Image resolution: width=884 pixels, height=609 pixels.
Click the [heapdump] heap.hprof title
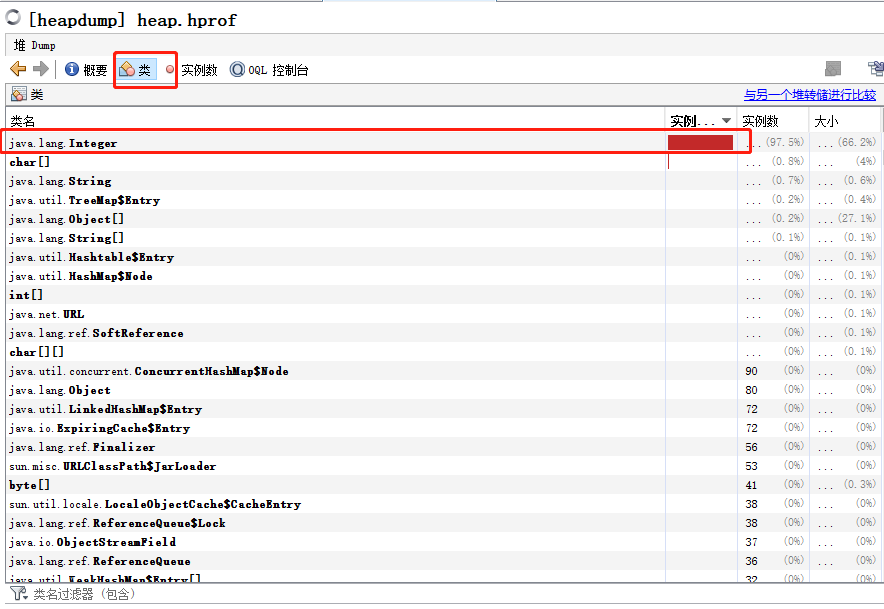(x=132, y=20)
